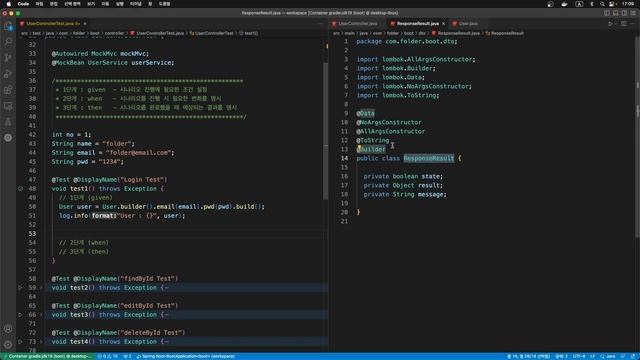Switch to the User.java tab
The width and height of the screenshot is (640, 360).
(468, 24)
